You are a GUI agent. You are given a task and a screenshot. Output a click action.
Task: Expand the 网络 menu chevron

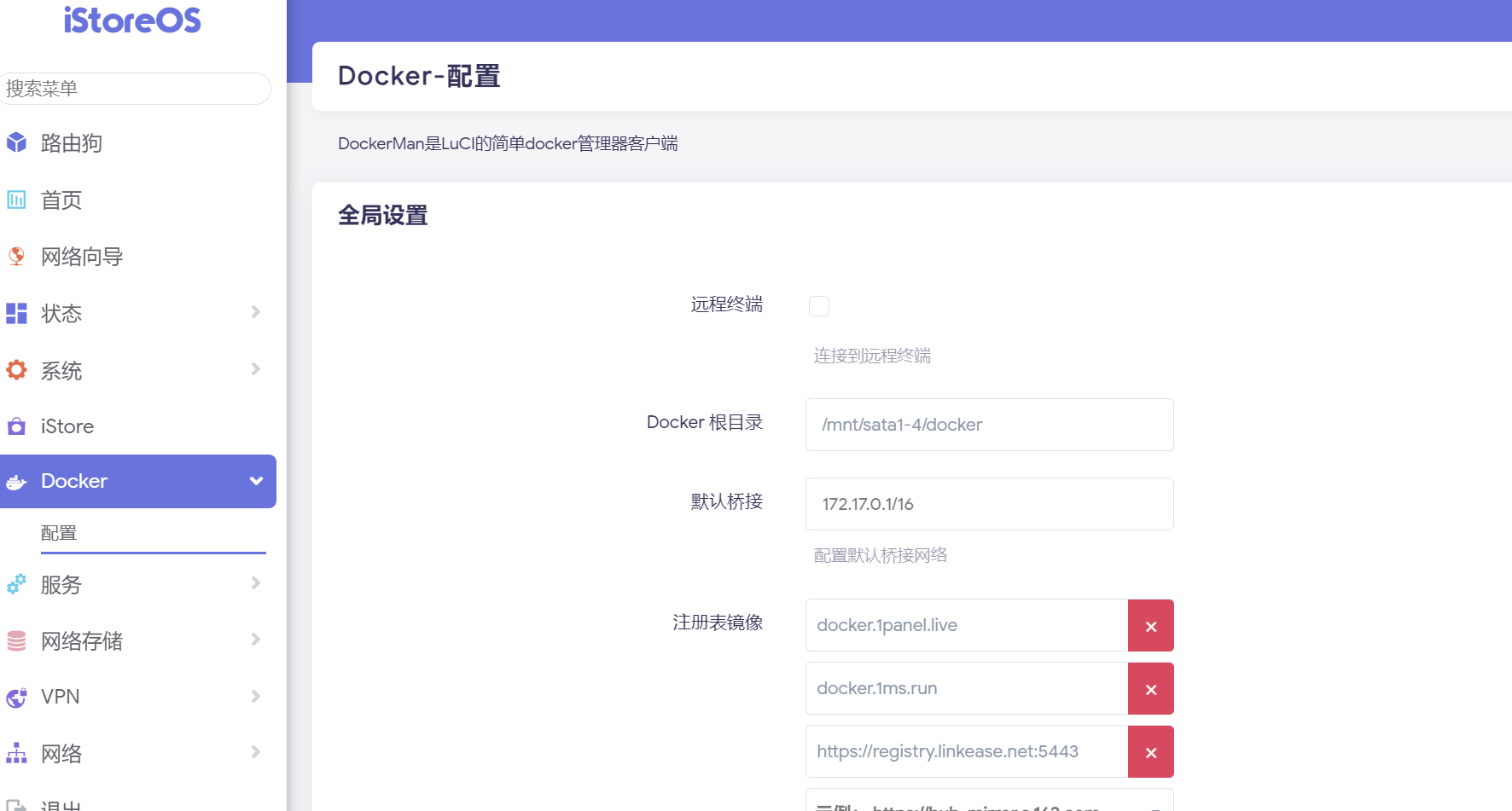point(256,752)
